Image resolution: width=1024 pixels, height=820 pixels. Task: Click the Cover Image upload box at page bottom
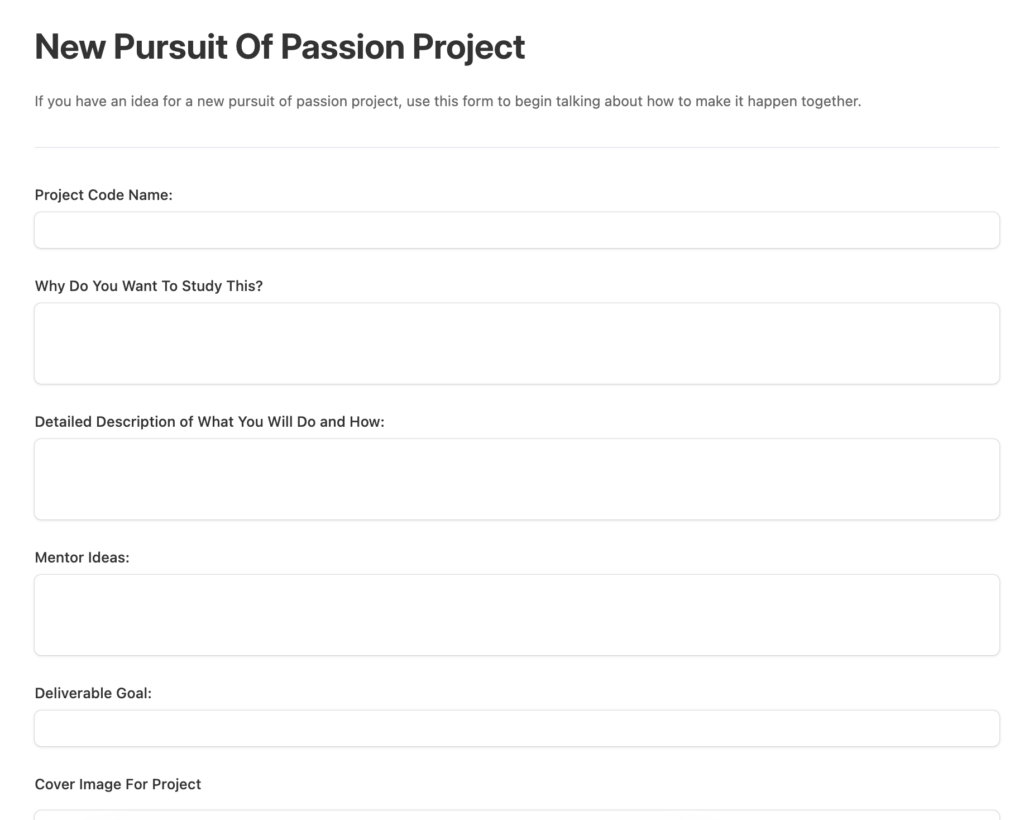coord(517,815)
